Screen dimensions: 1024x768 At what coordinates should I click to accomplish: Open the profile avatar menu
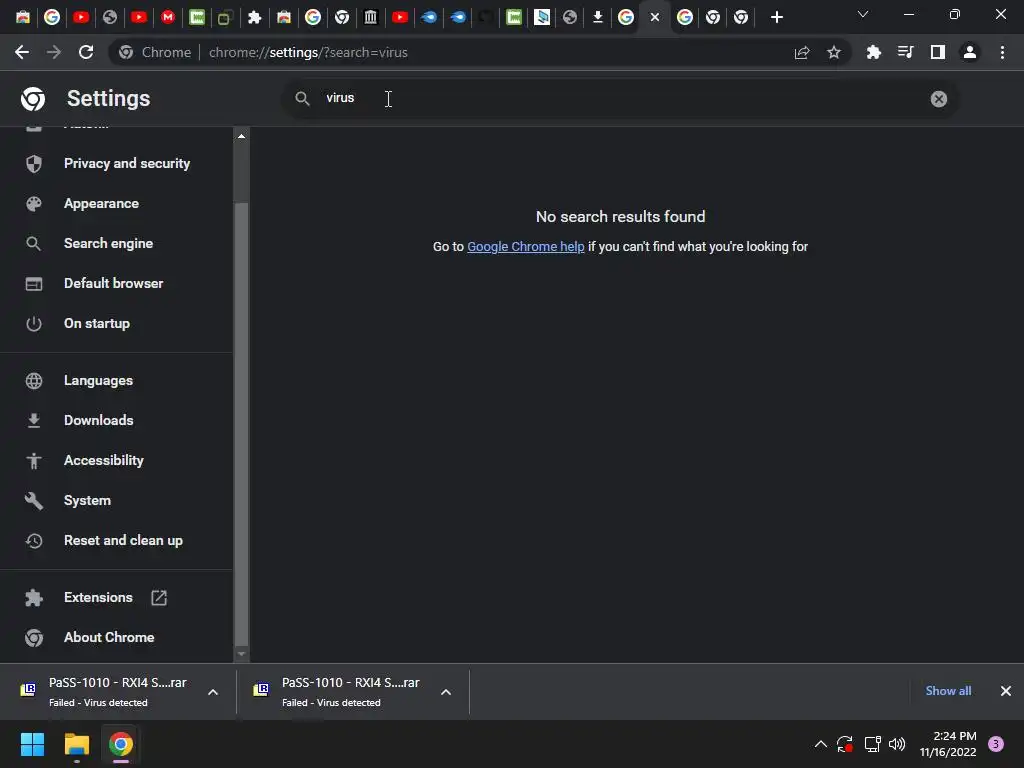[970, 52]
